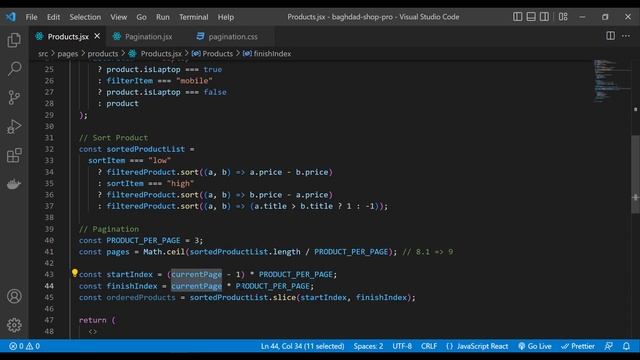
Task: Click the errors and warnings status indicator
Action: tap(24, 346)
